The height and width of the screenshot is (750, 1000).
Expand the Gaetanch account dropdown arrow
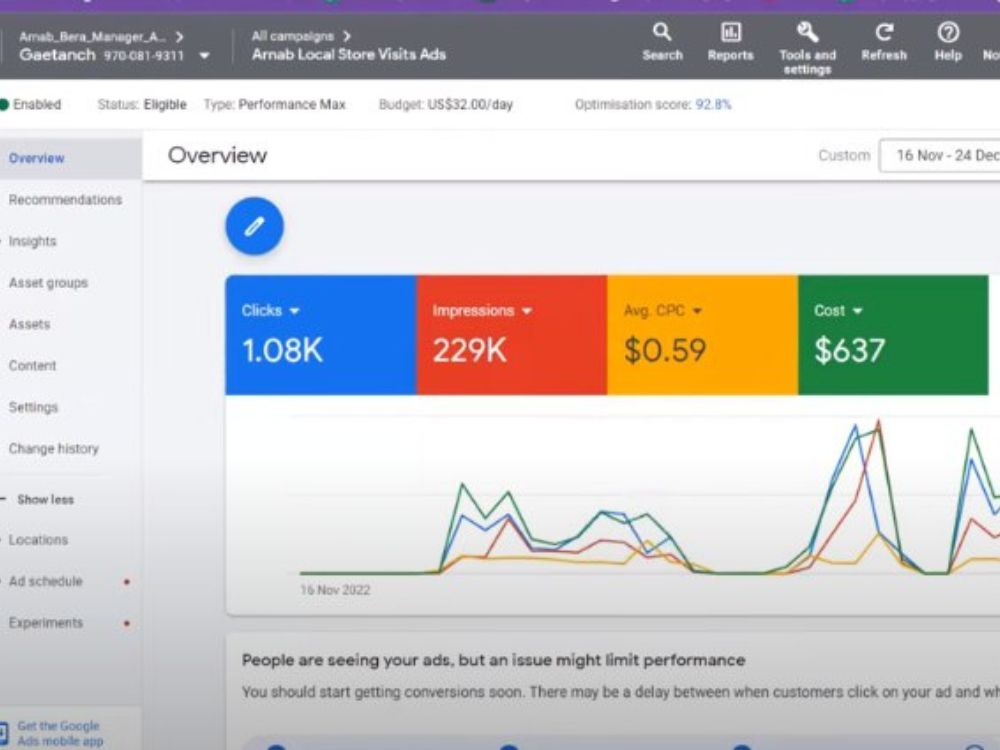point(204,55)
